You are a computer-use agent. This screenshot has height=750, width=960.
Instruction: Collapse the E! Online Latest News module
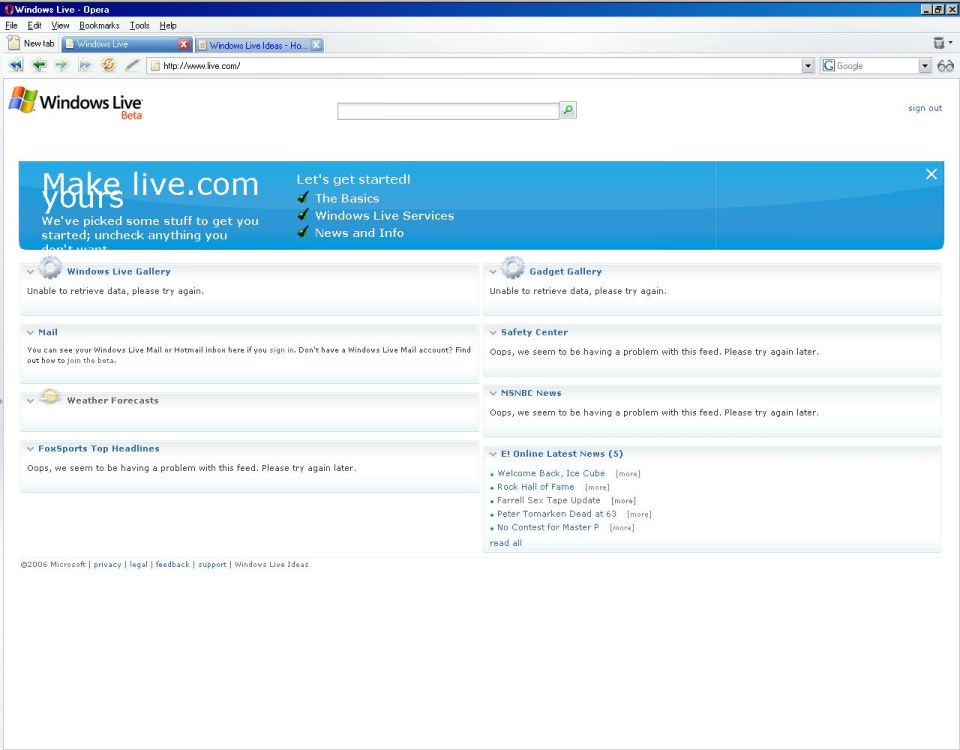[493, 454]
